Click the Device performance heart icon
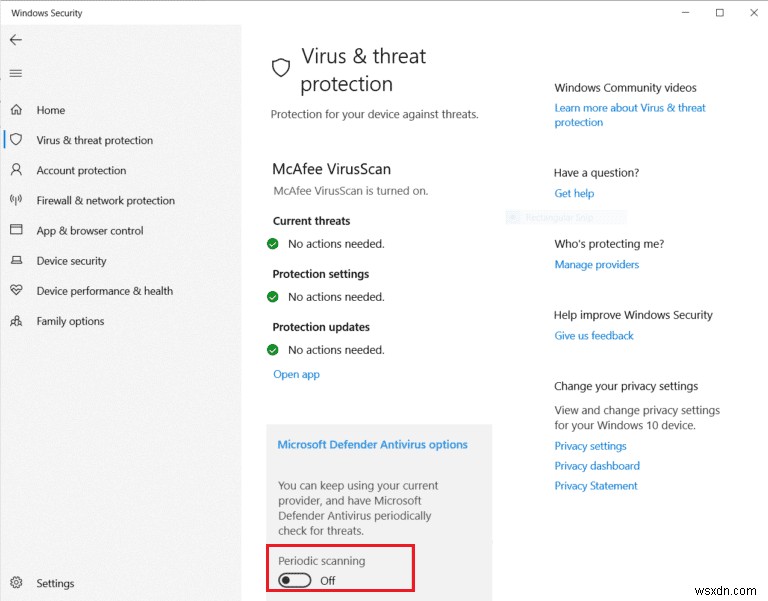 (16, 291)
